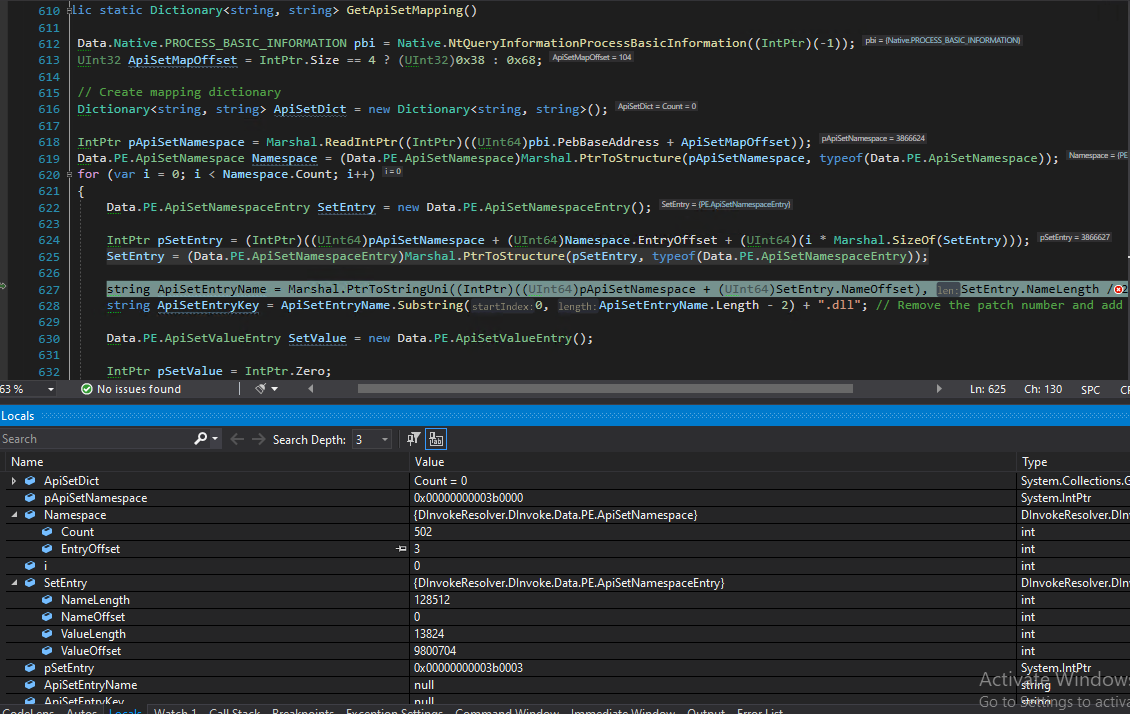Click the cube icon beside SetEntry

pos(30,583)
